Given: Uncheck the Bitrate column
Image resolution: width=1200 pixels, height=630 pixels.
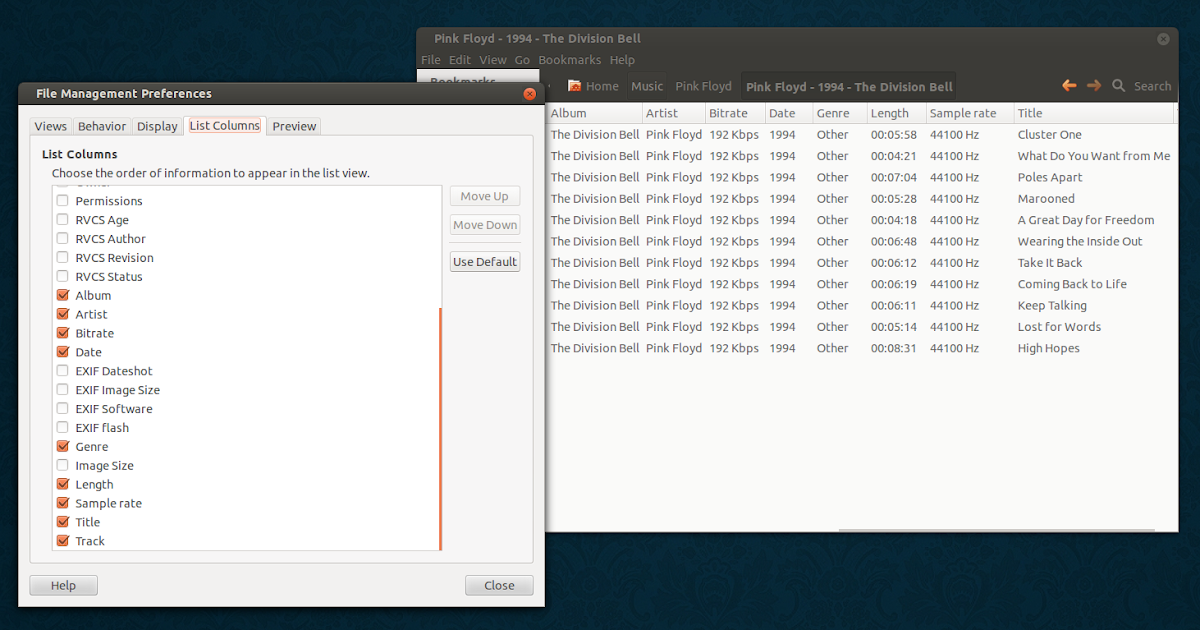Looking at the screenshot, I should point(64,333).
